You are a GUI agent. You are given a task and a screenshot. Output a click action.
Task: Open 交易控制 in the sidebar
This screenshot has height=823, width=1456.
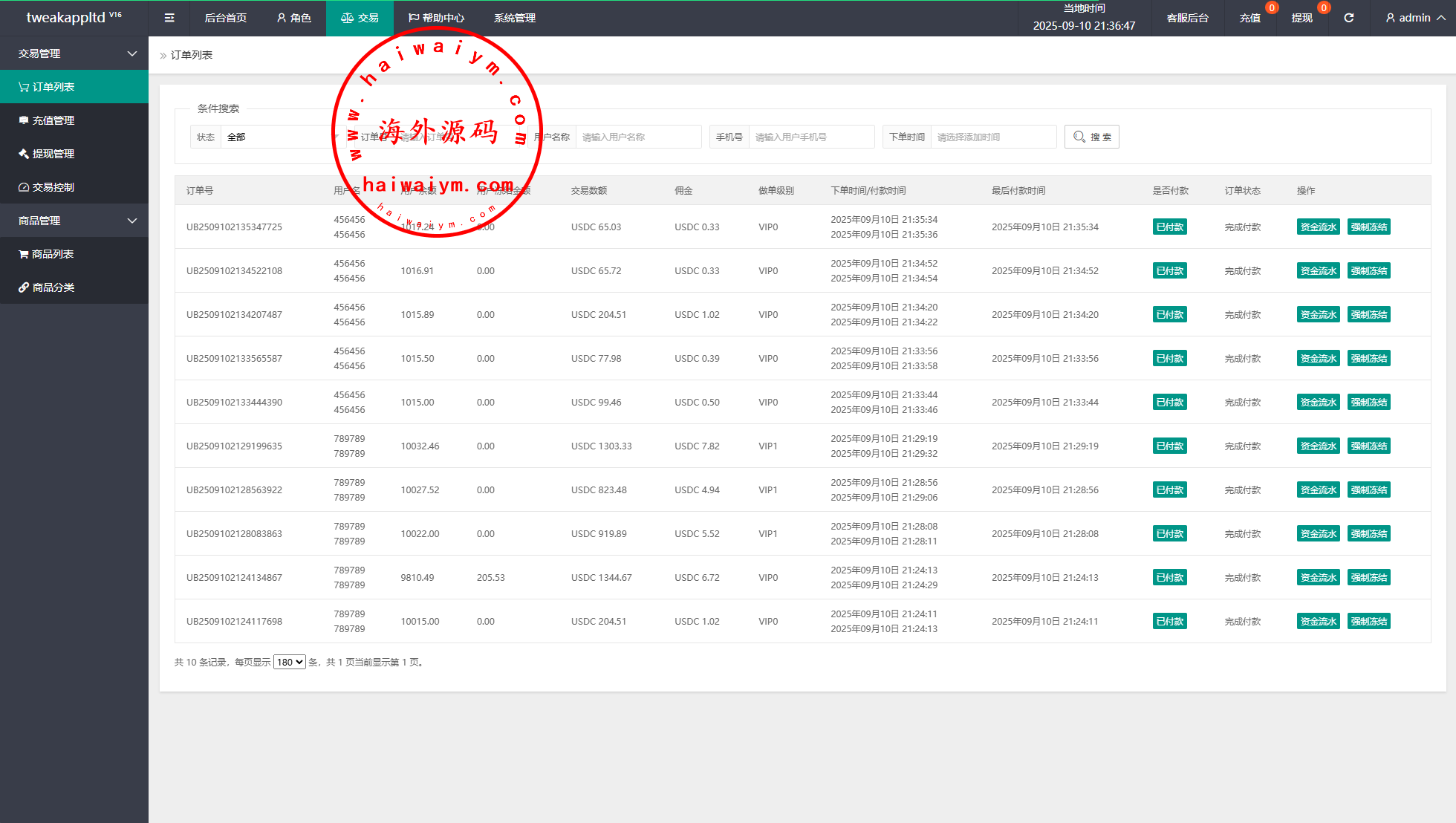pyautogui.click(x=53, y=187)
